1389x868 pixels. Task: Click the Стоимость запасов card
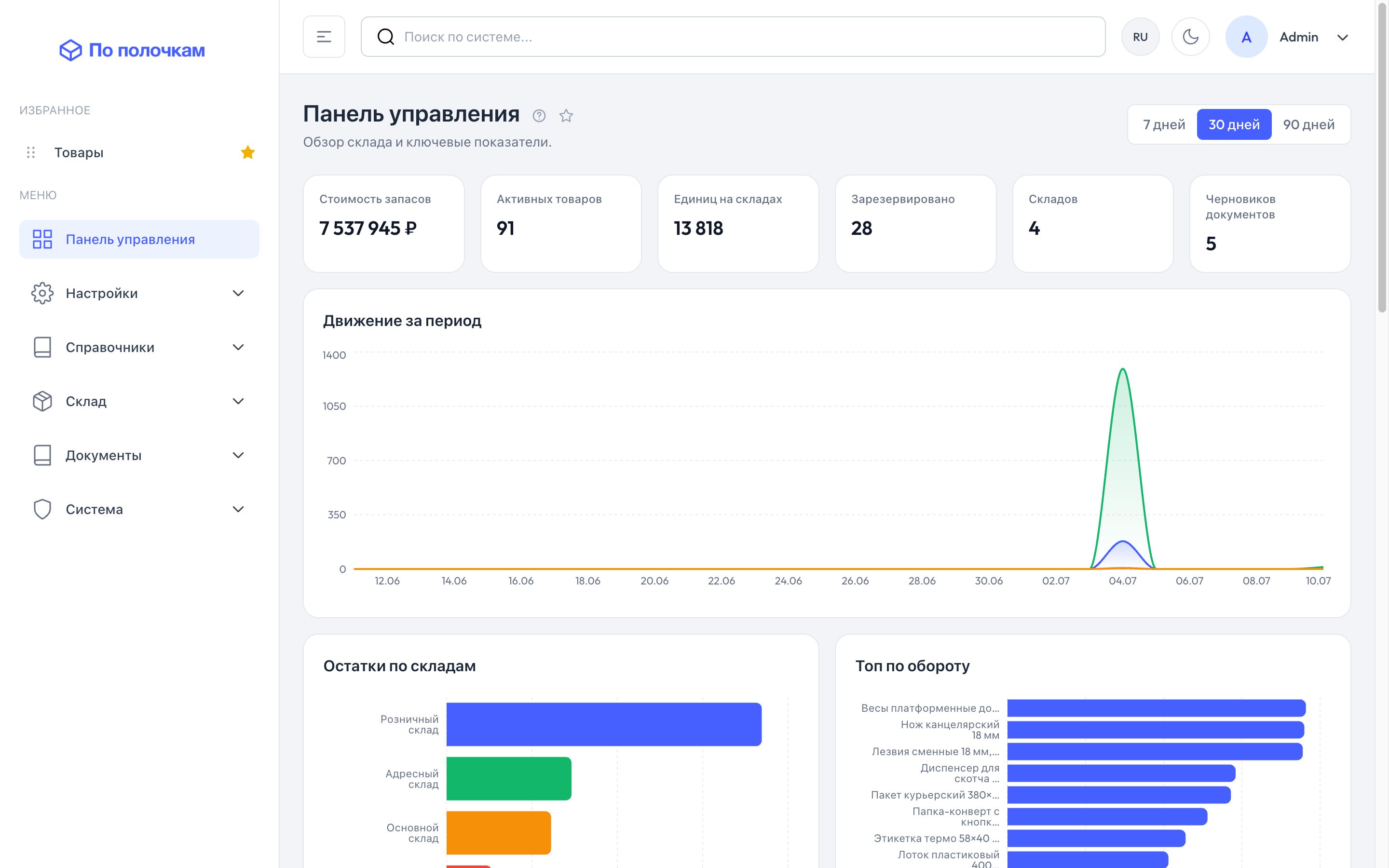pos(383,223)
